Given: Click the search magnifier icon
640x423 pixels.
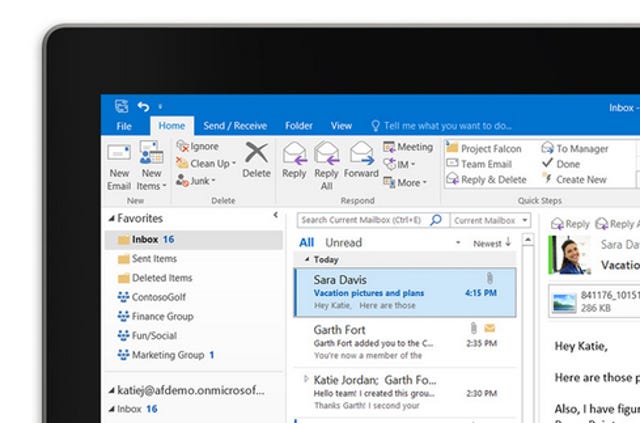Looking at the screenshot, I should tap(436, 220).
